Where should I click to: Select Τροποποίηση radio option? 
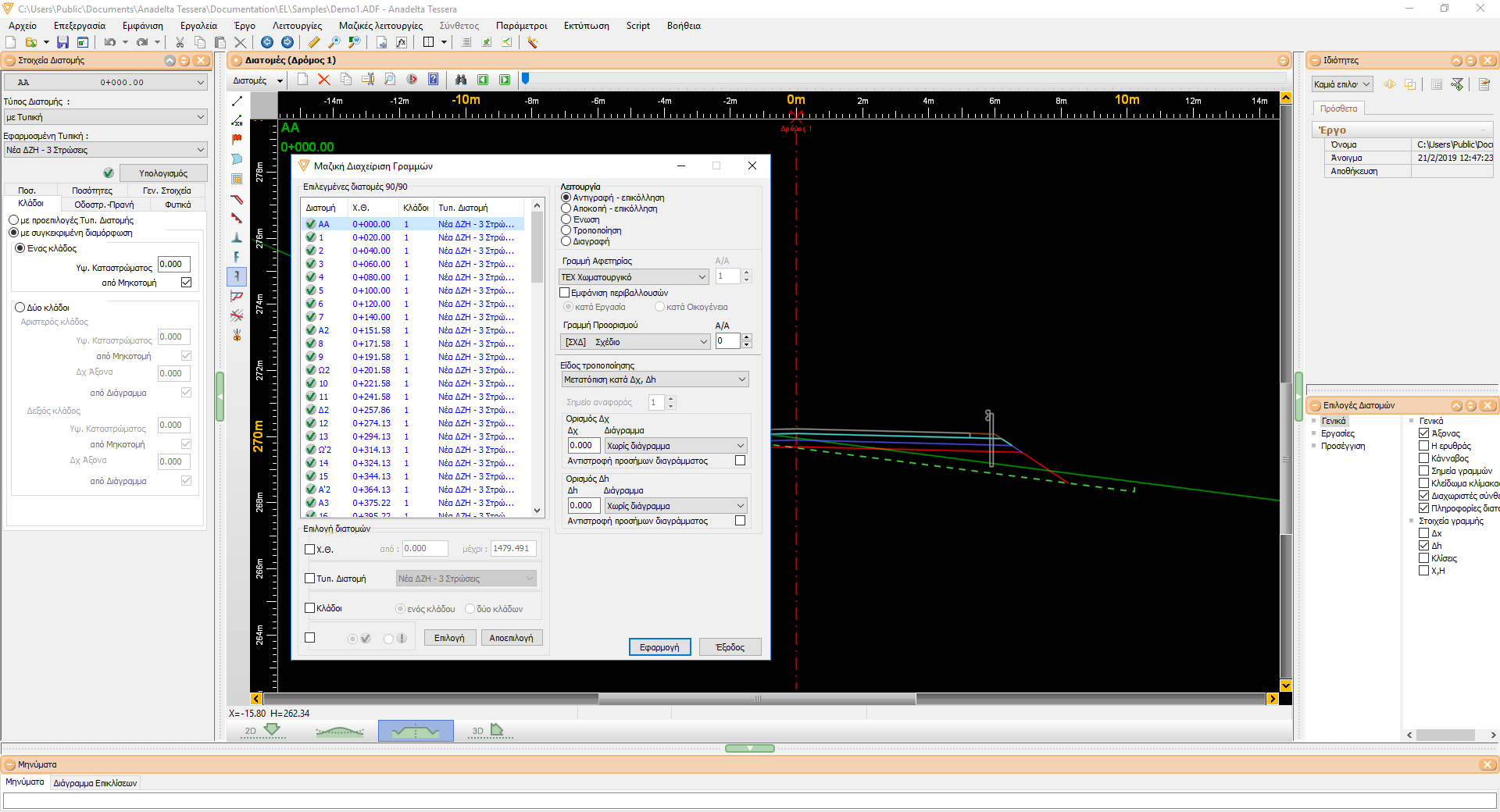566,230
